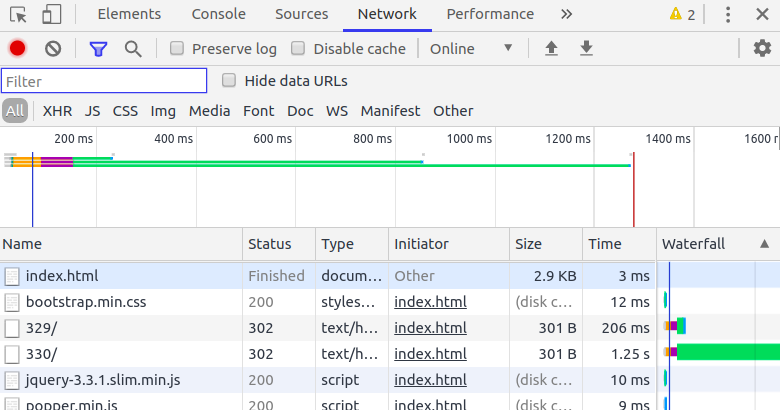Viewport: 780px width, 410px height.
Task: Filter requests by WS
Action: click(x=337, y=111)
